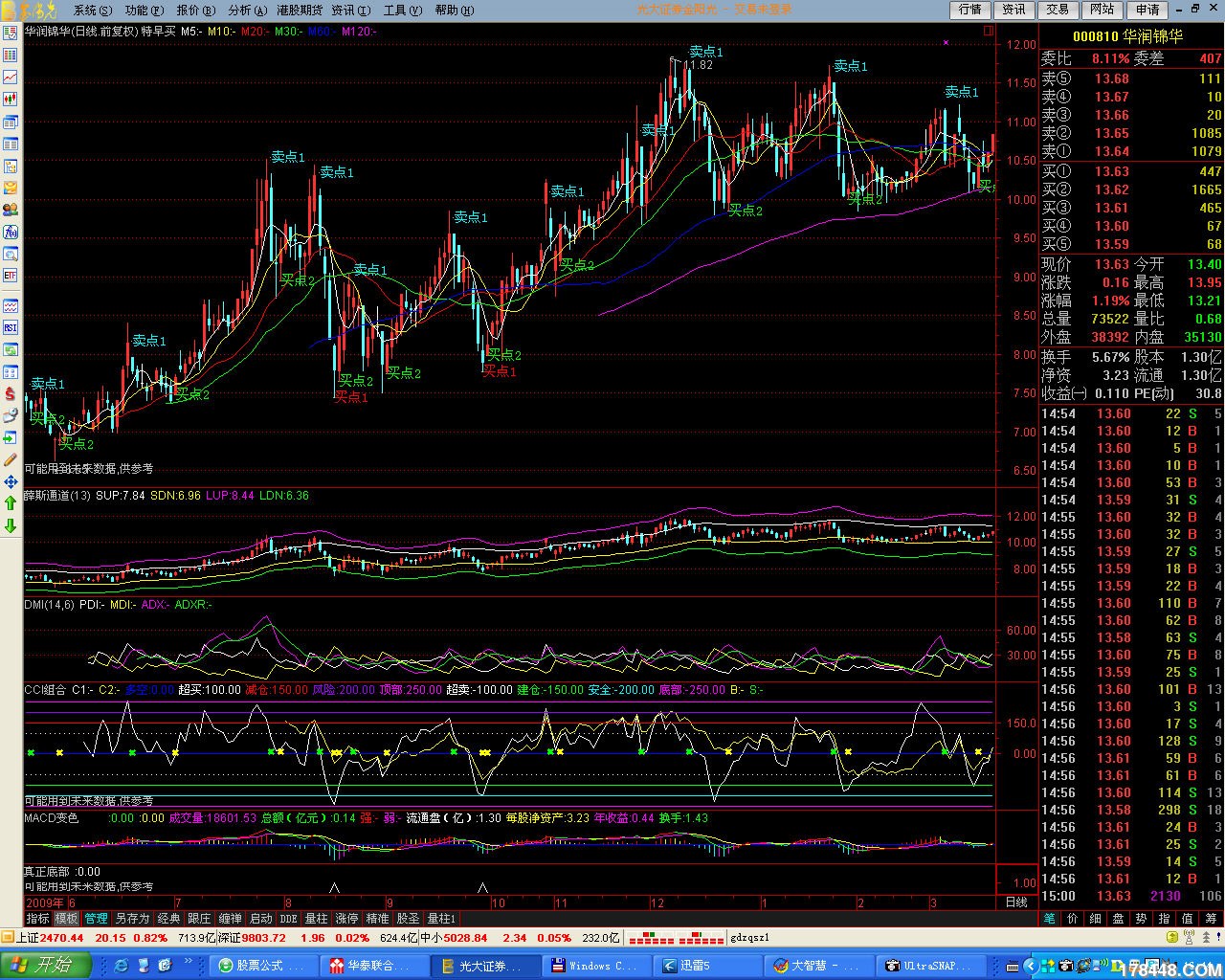
Task: Select the 股圣 template tab
Action: point(408,918)
